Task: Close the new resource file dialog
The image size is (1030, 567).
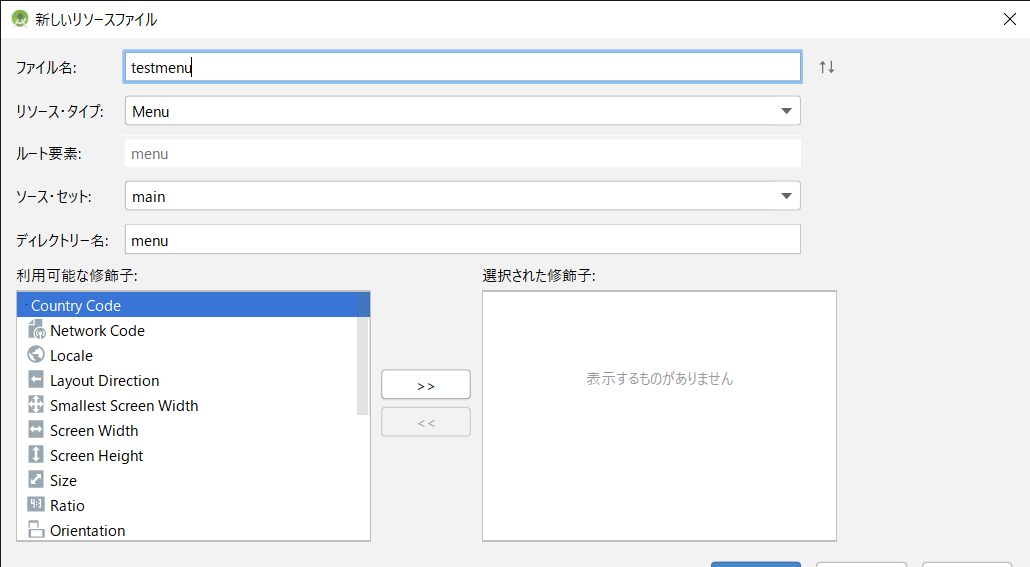Action: point(1010,19)
